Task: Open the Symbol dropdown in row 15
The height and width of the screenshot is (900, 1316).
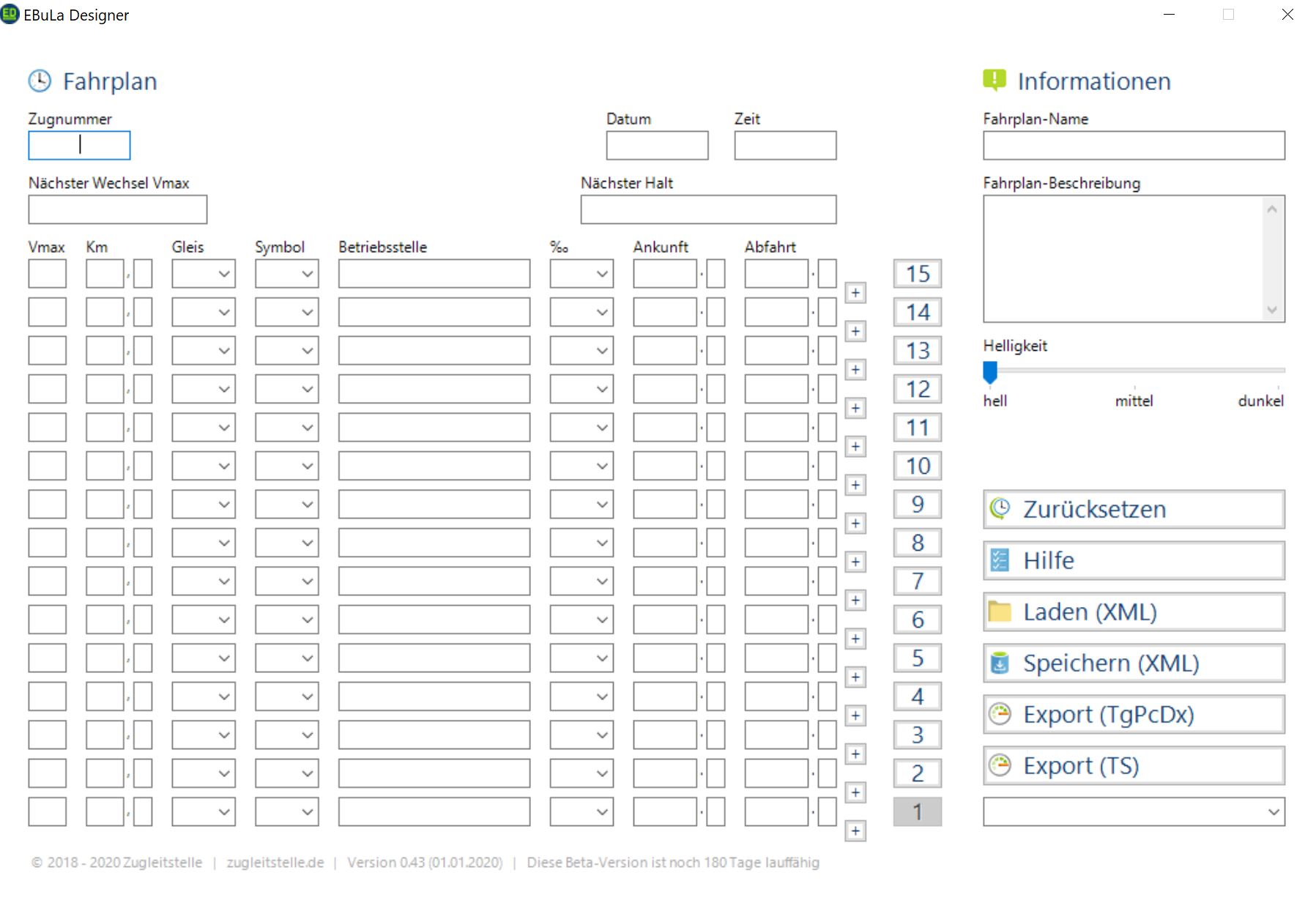Action: pyautogui.click(x=286, y=274)
